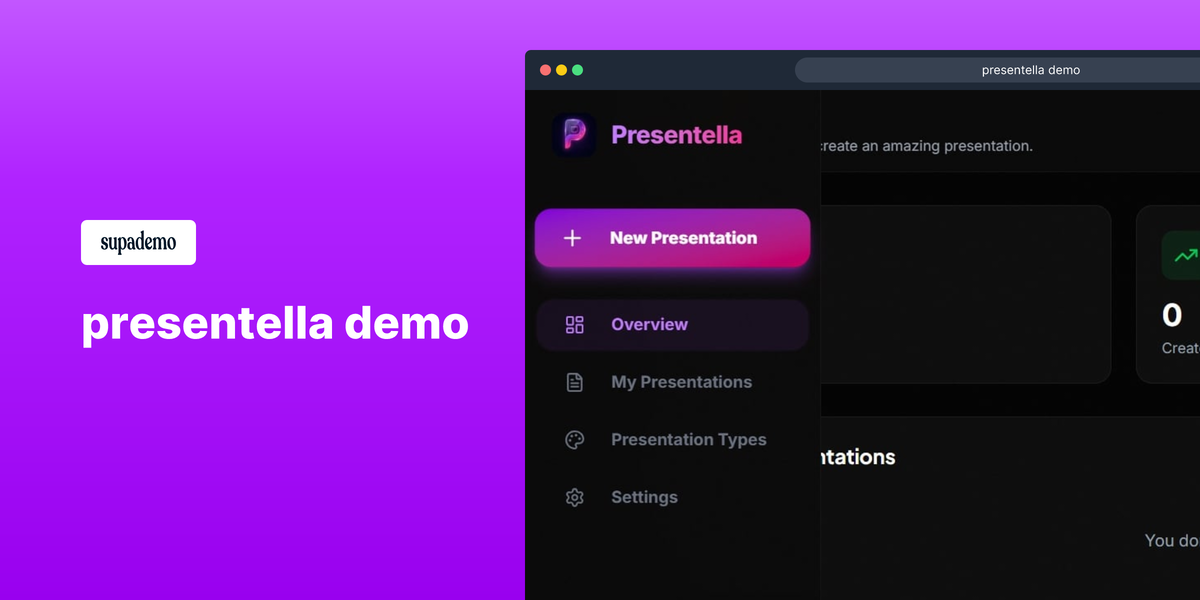Image resolution: width=1200 pixels, height=600 pixels.
Task: Click the plus icon in New Presentation
Action: point(572,238)
